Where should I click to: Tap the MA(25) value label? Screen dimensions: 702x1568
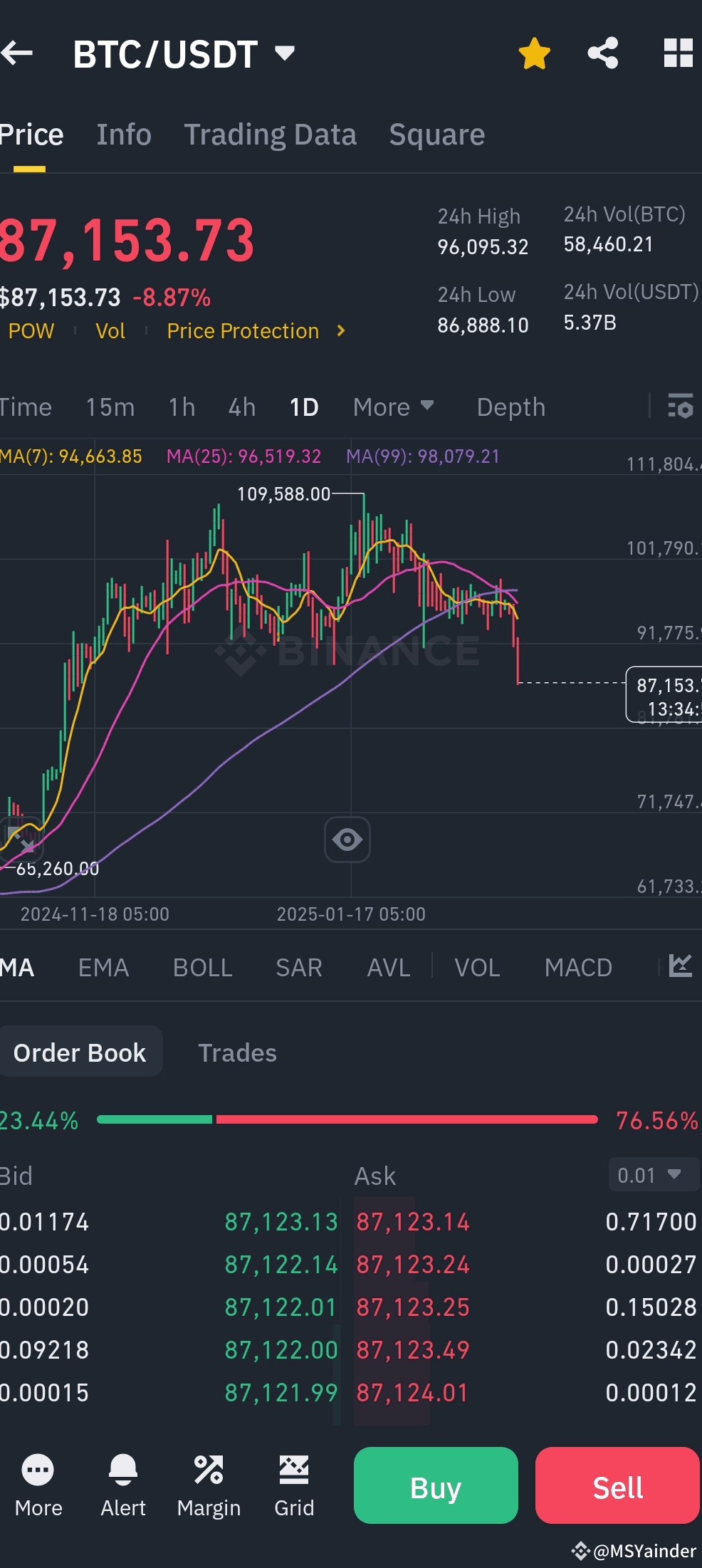pos(244,456)
